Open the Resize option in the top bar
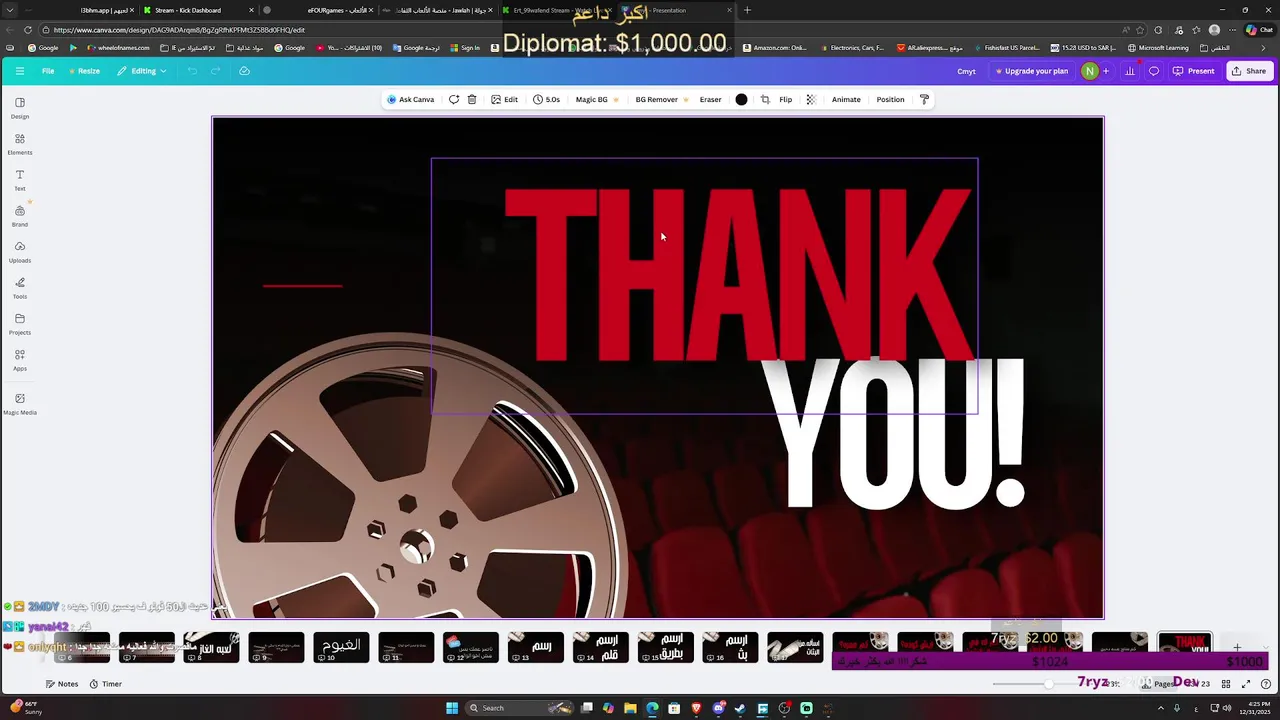Viewport: 1280px width, 720px height. tap(85, 71)
